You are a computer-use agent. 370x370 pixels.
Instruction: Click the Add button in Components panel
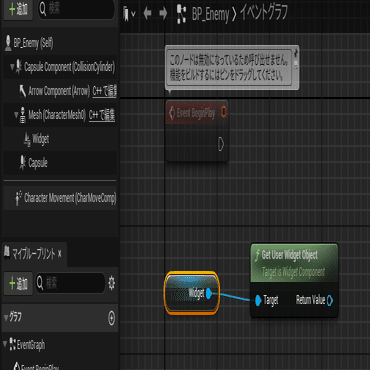[18, 10]
